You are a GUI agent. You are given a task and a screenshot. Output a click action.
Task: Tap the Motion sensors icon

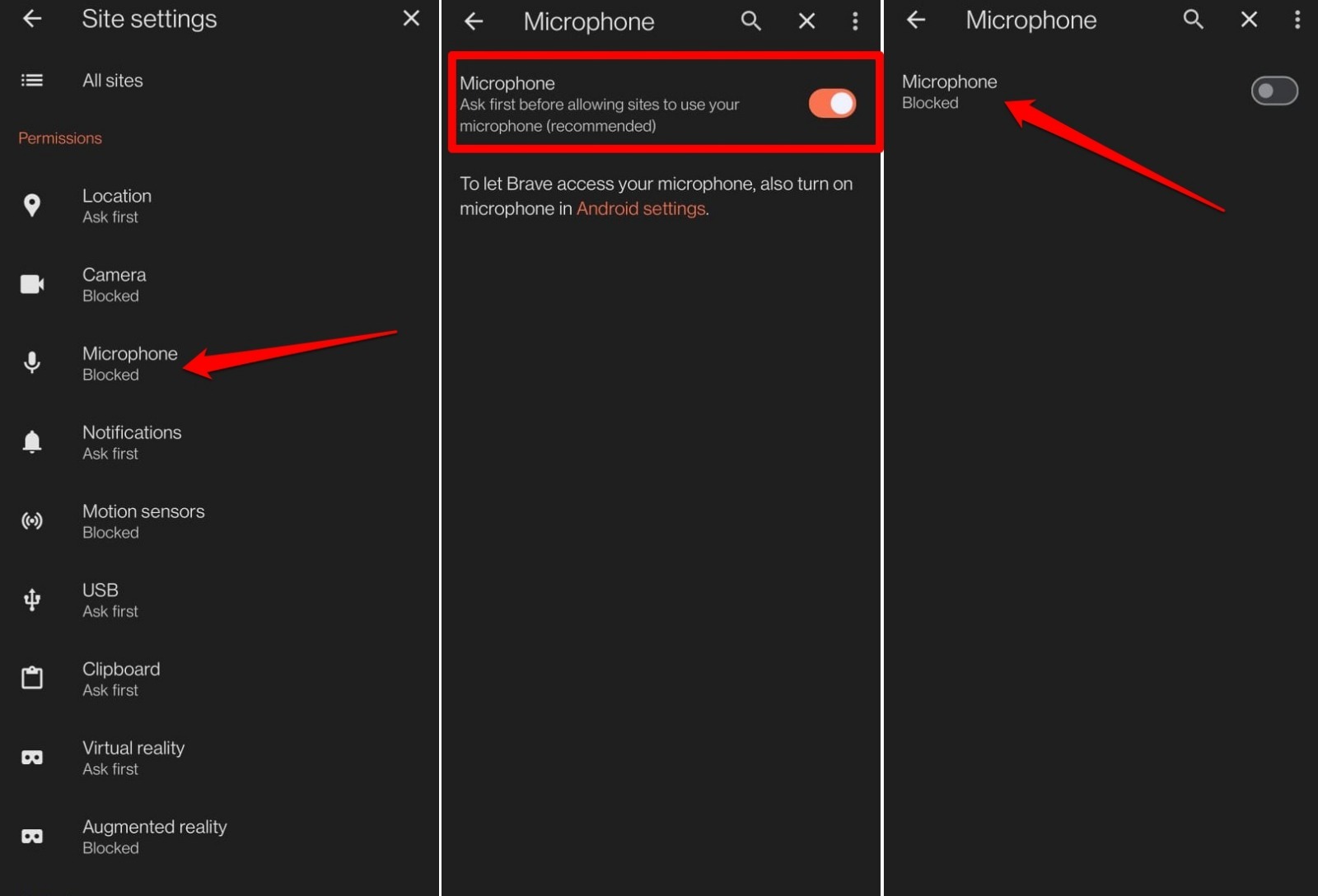tap(32, 520)
